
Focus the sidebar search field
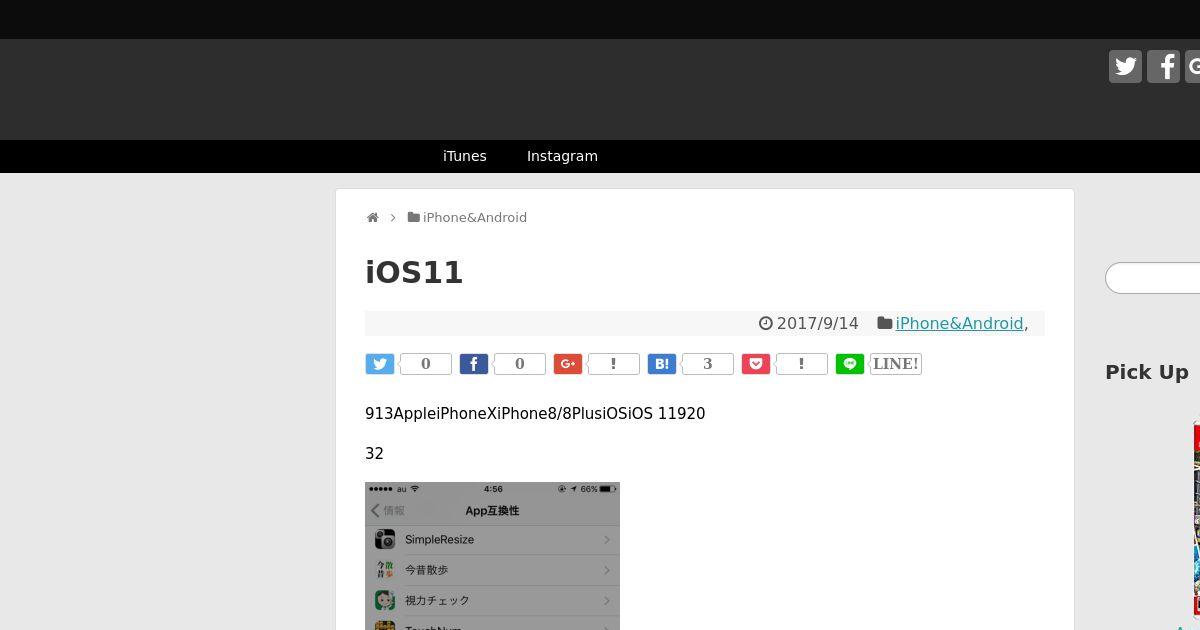[x=1152, y=278]
